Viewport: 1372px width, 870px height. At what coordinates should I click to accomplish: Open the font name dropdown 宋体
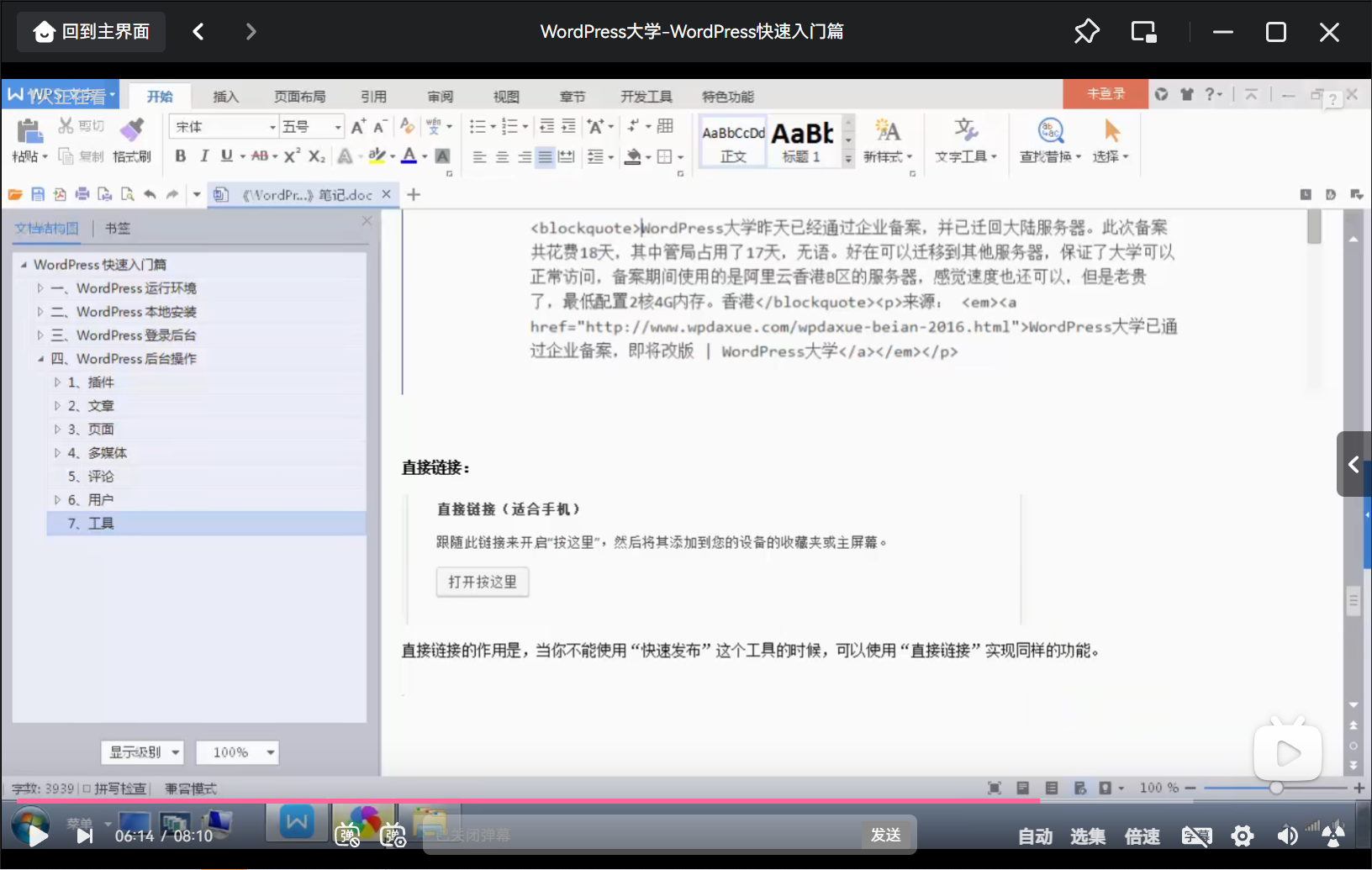[x=224, y=127]
